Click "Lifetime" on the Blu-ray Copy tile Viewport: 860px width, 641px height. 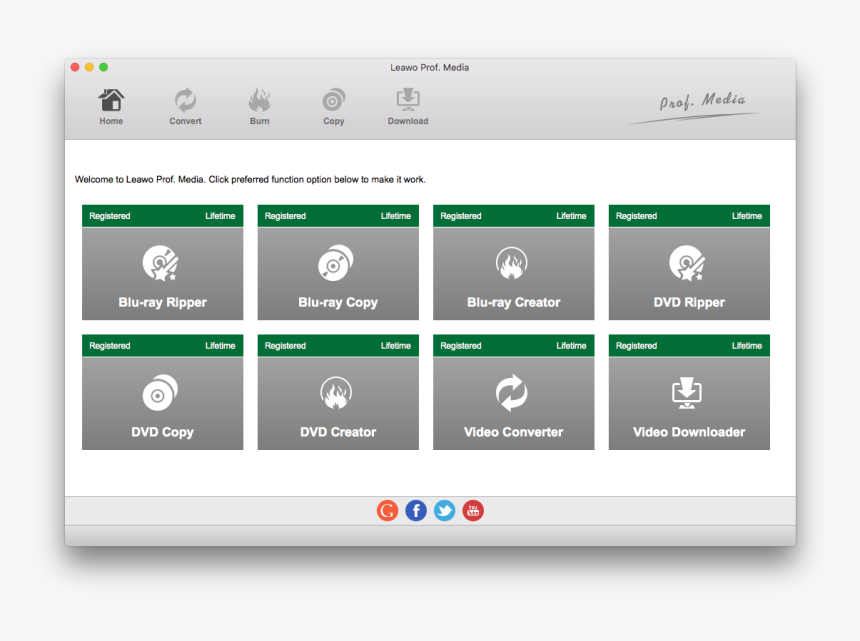395,216
